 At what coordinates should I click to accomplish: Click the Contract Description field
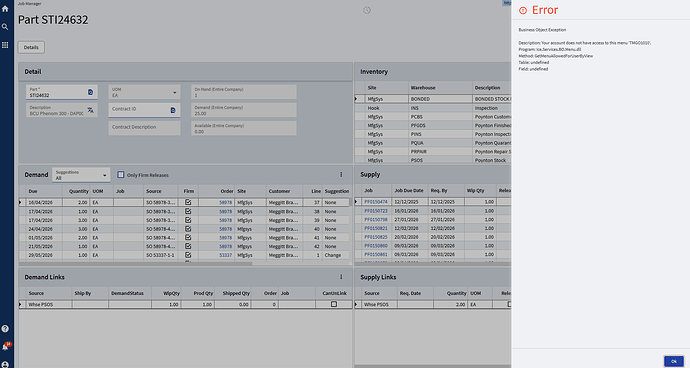pos(144,128)
